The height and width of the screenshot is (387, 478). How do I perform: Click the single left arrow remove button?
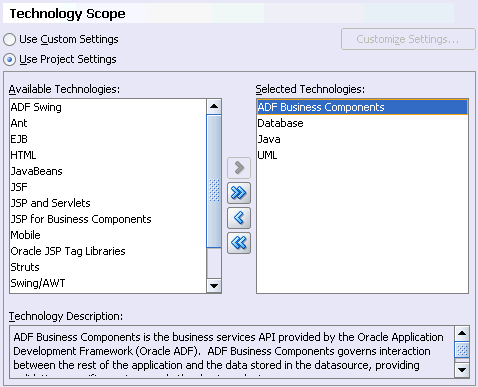click(x=239, y=218)
